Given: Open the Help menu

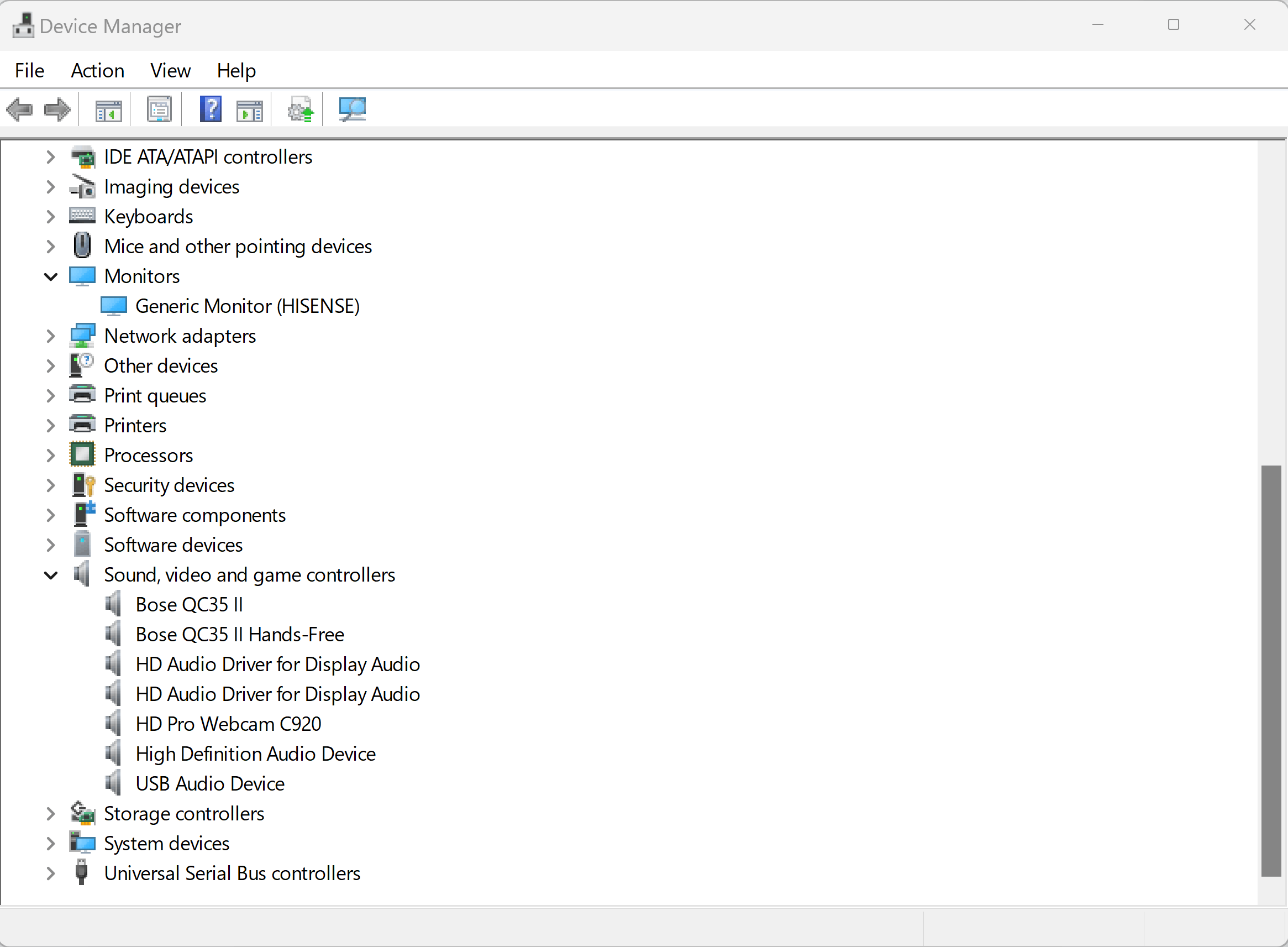Looking at the screenshot, I should click(x=236, y=70).
